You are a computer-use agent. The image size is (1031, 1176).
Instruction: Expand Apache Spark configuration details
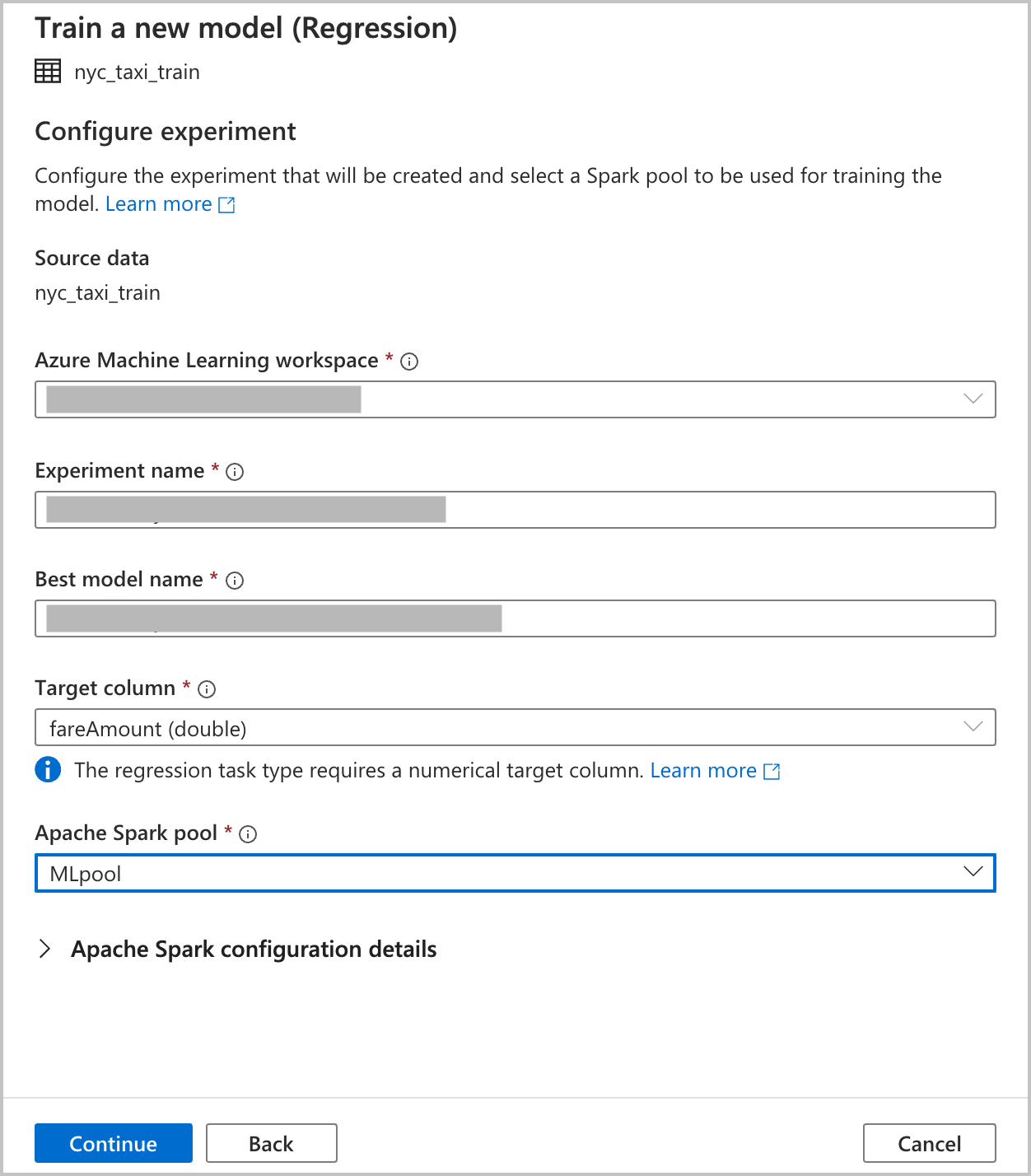coord(46,950)
